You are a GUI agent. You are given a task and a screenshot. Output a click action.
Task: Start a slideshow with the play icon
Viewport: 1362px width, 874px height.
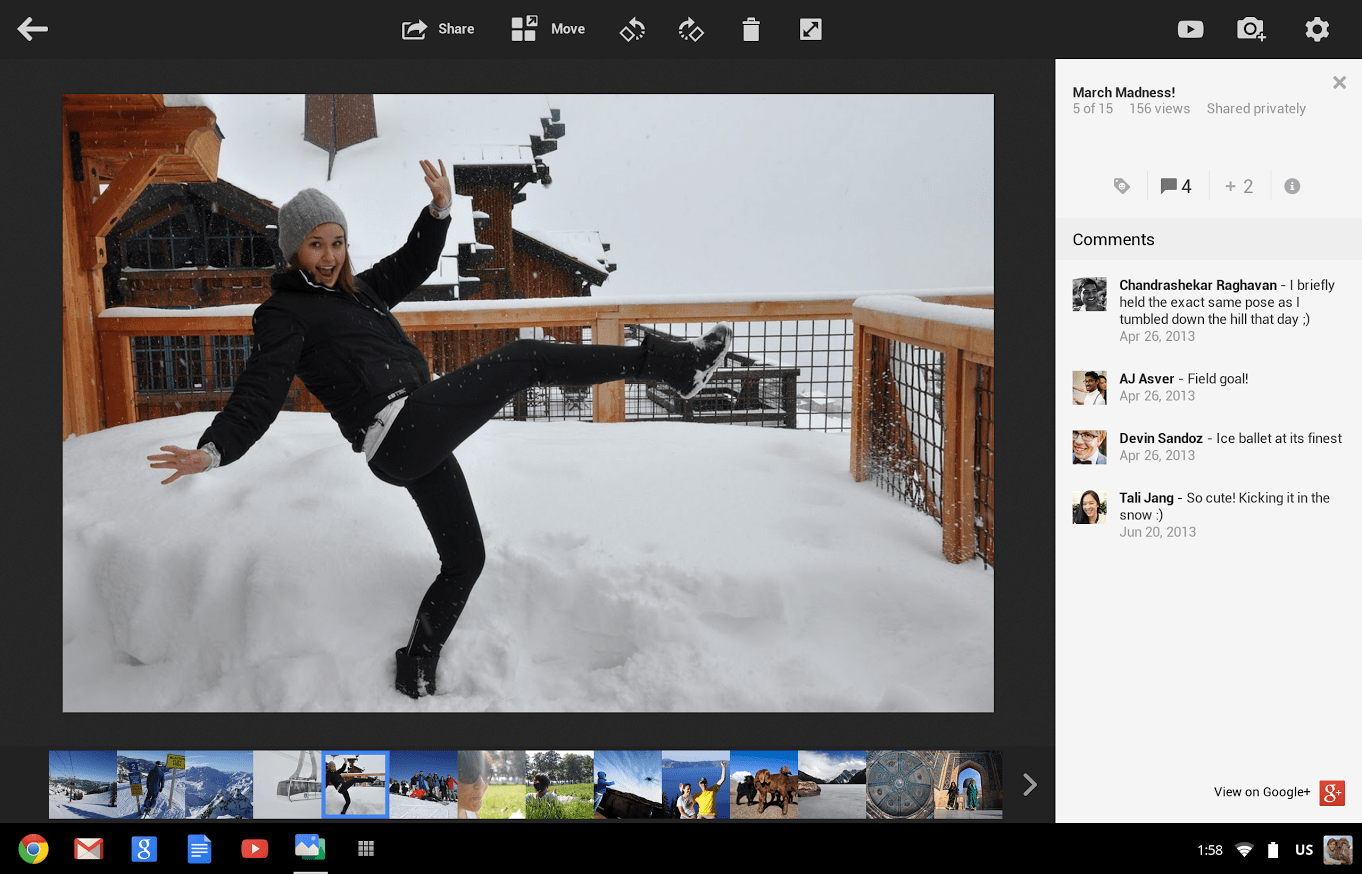1190,29
